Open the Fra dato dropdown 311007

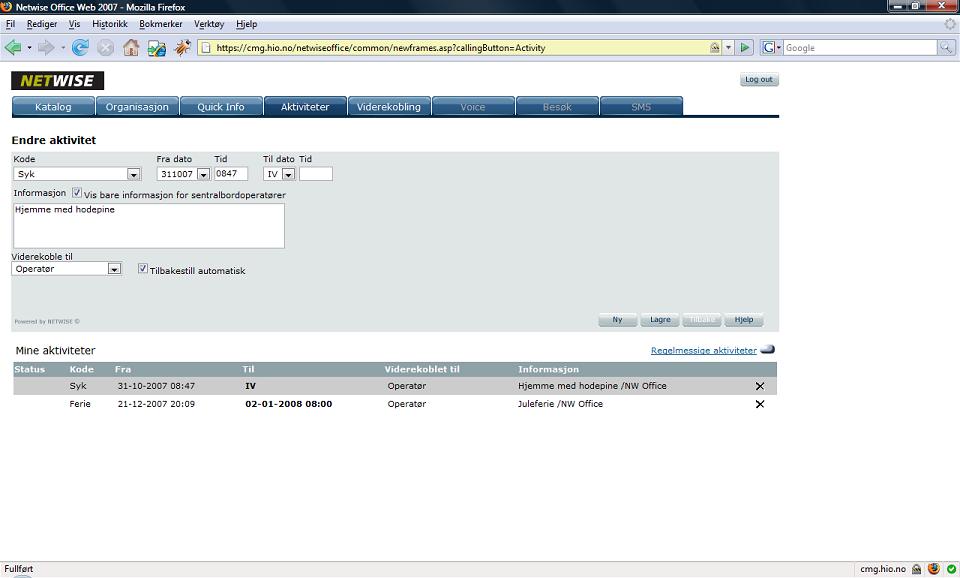[184, 174]
